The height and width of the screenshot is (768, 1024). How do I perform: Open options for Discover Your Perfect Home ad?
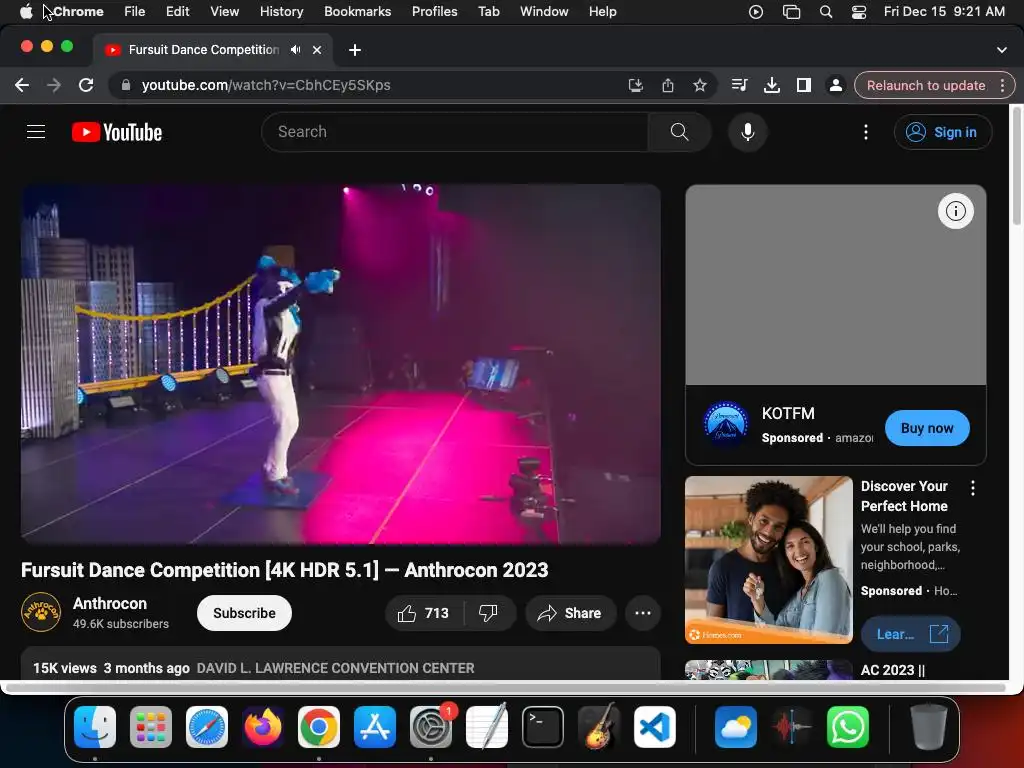click(973, 488)
